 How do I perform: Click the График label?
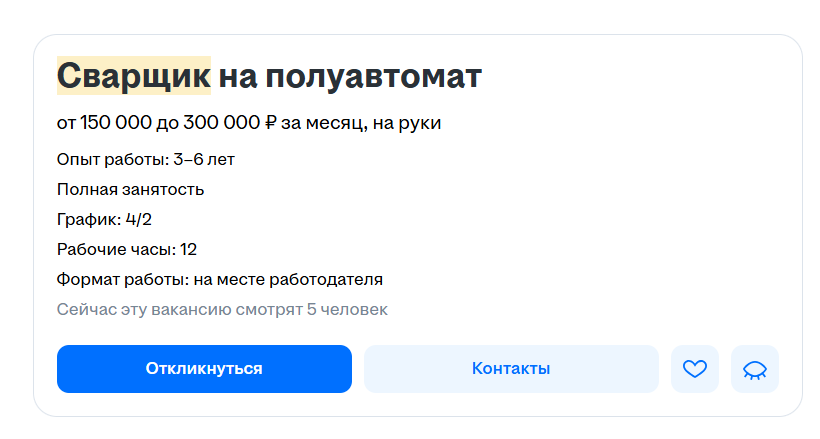point(89,219)
